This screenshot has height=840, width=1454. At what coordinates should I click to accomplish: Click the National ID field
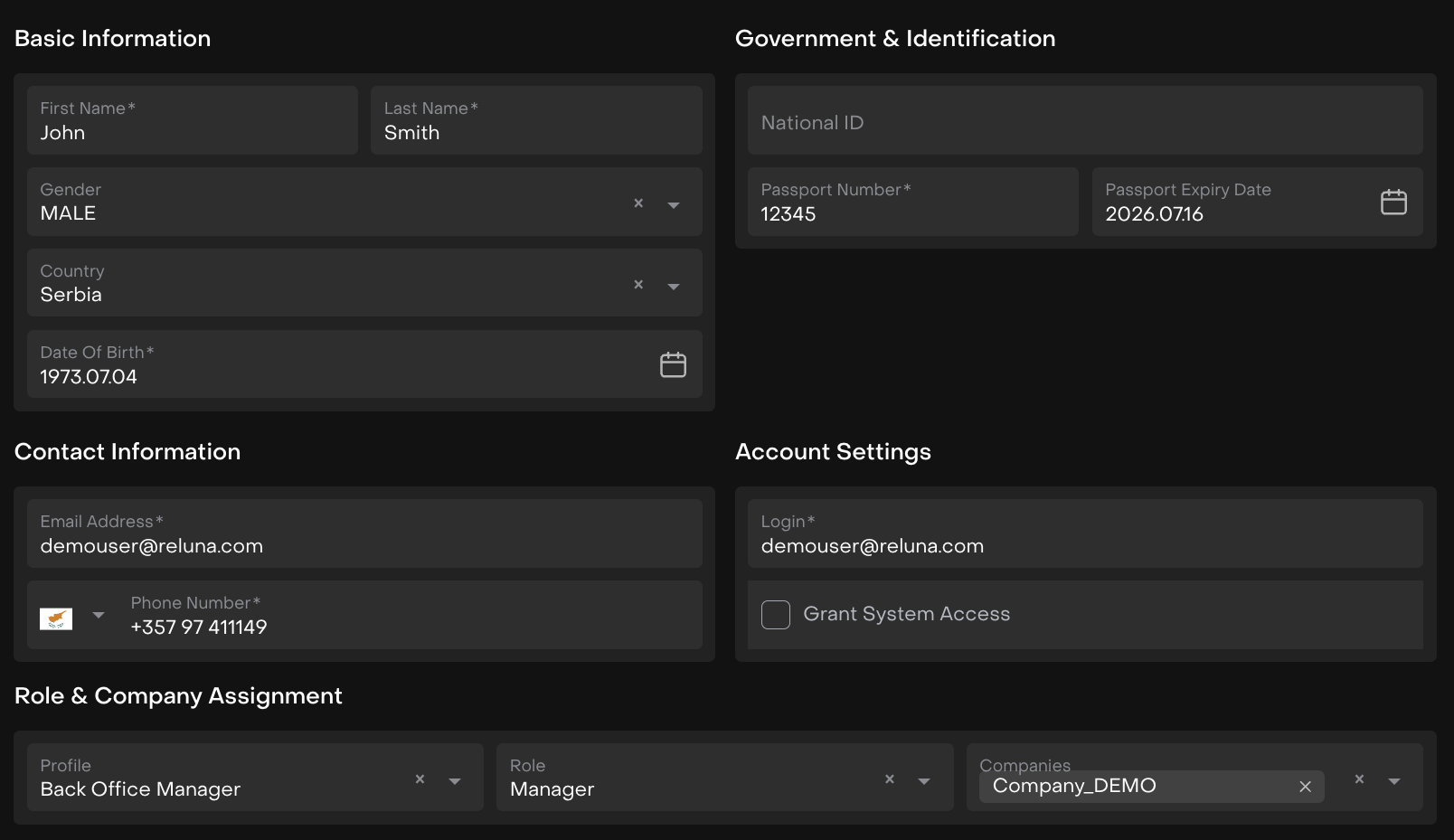pyautogui.click(x=1085, y=122)
